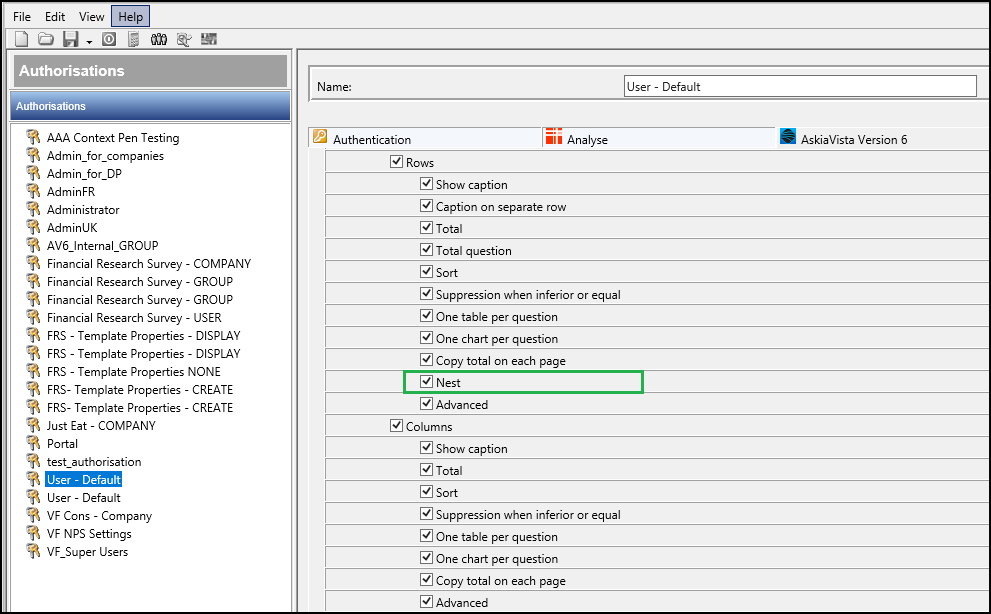Disable the Nest checkbox
The width and height of the screenshot is (991, 614).
tap(427, 382)
